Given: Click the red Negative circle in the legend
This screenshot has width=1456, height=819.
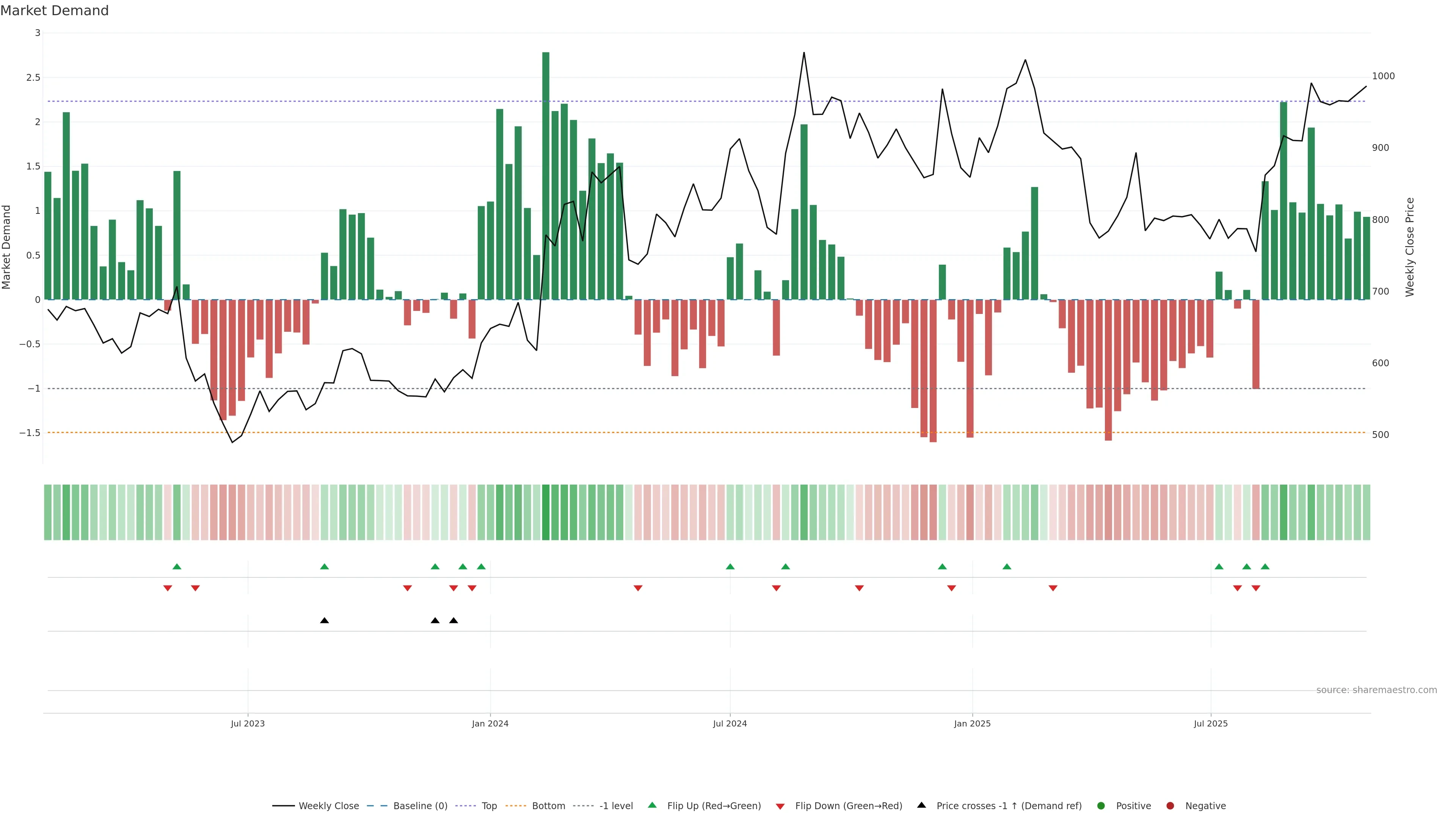Looking at the screenshot, I should pyautogui.click(x=1170, y=805).
